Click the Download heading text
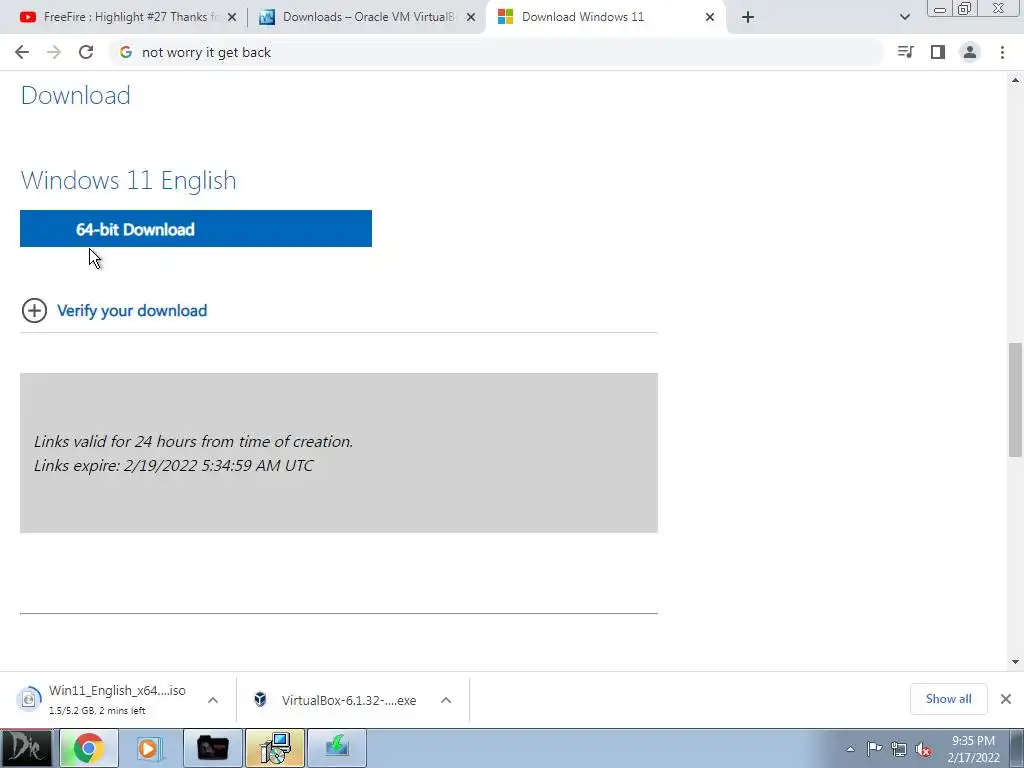This screenshot has height=768, width=1024. [76, 95]
